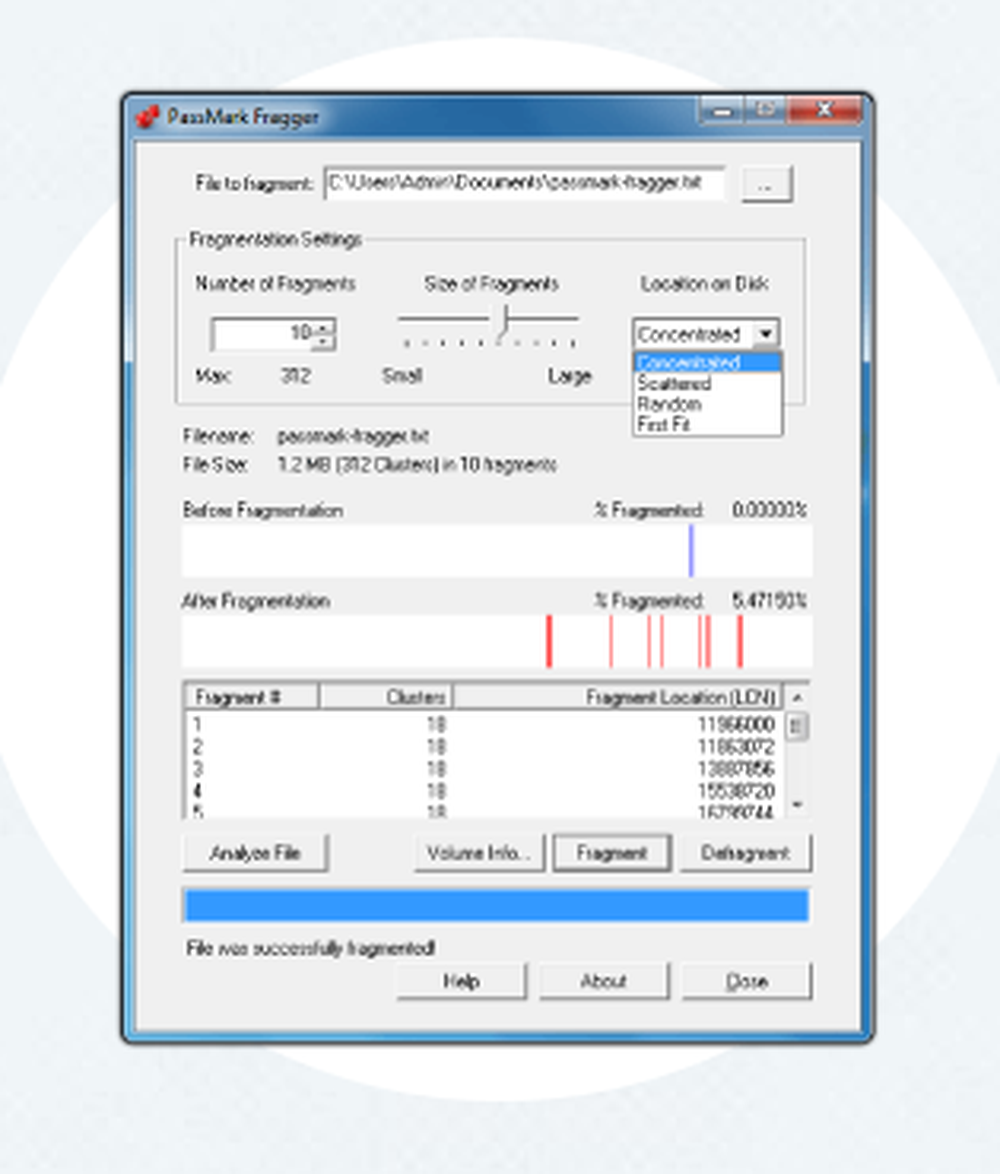The width and height of the screenshot is (1000, 1174).
Task: Select Concentrated in the dropdown list
Action: [x=707, y=362]
